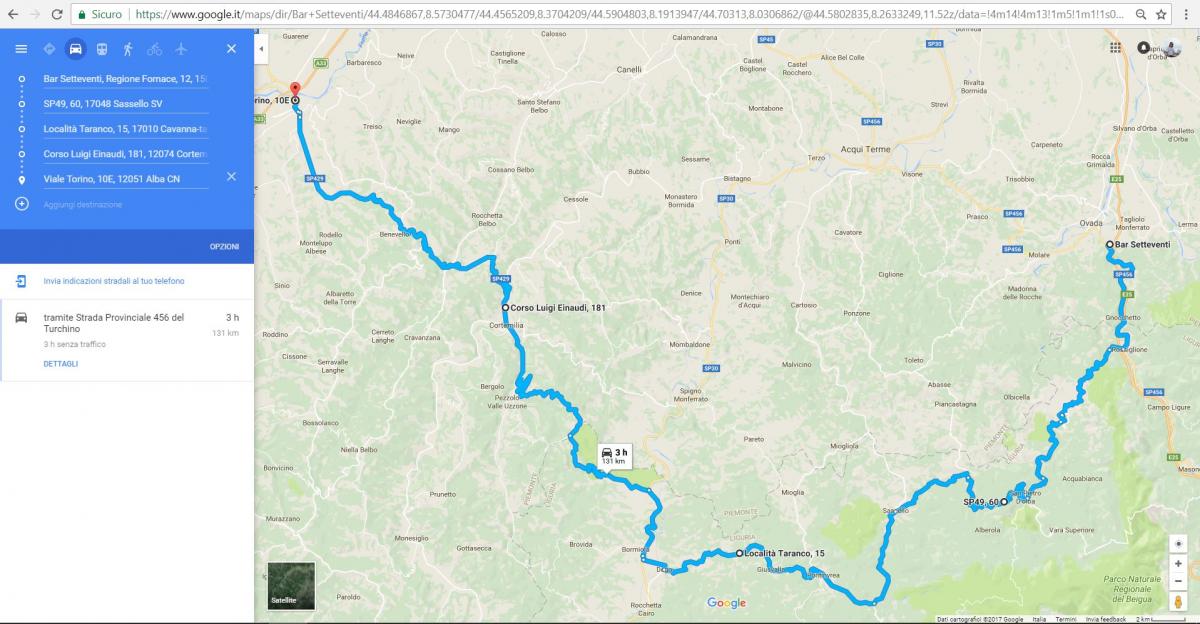Open the Google Maps hamburger menu
This screenshot has width=1200, height=624.
point(21,49)
